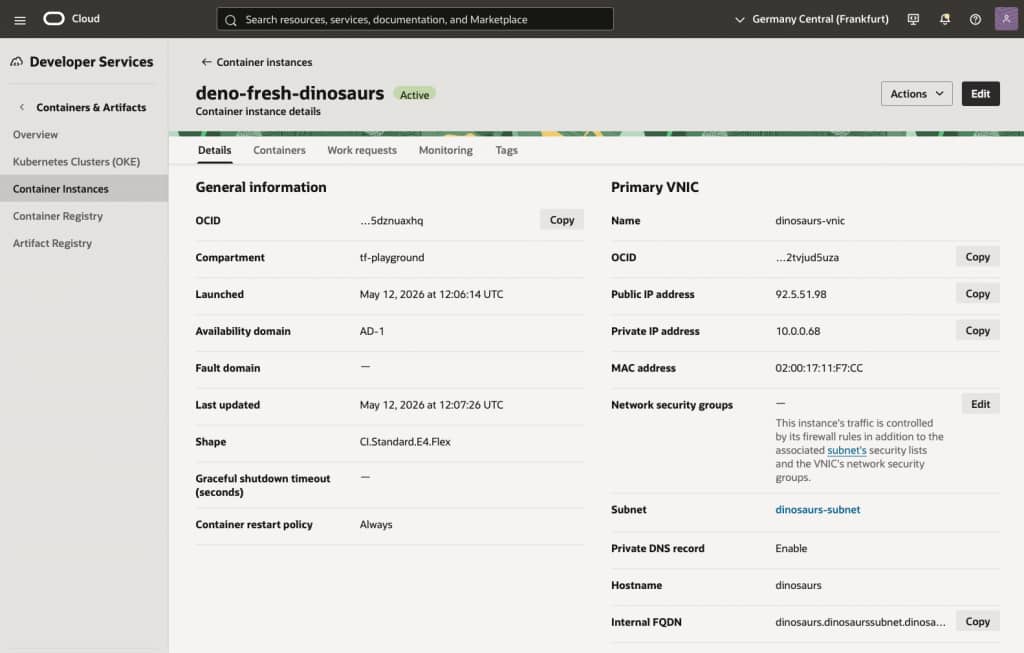Click the 10.0.0.68 private IP value
This screenshot has width=1024, height=653.
coord(797,331)
